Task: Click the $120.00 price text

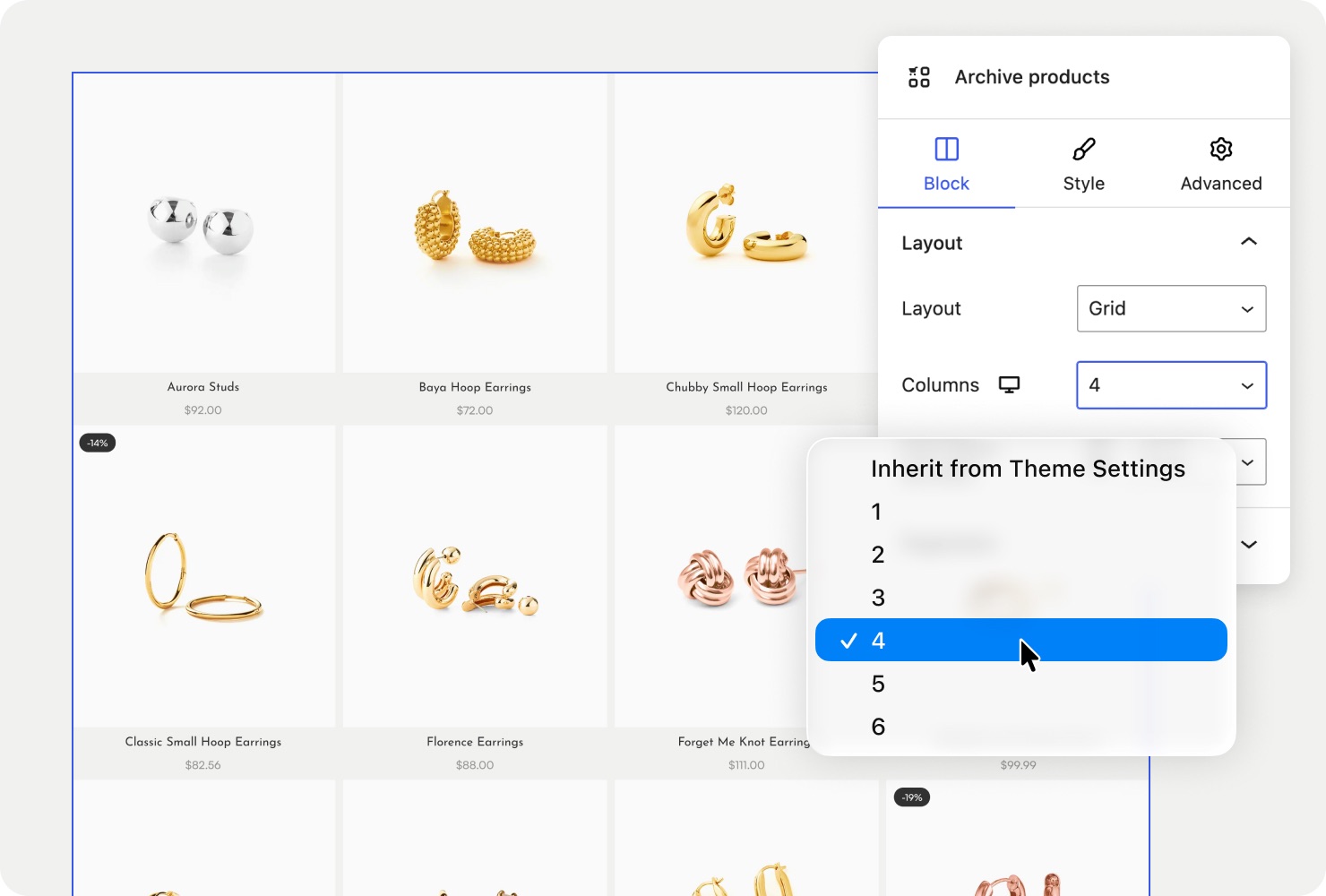Action: tap(746, 410)
